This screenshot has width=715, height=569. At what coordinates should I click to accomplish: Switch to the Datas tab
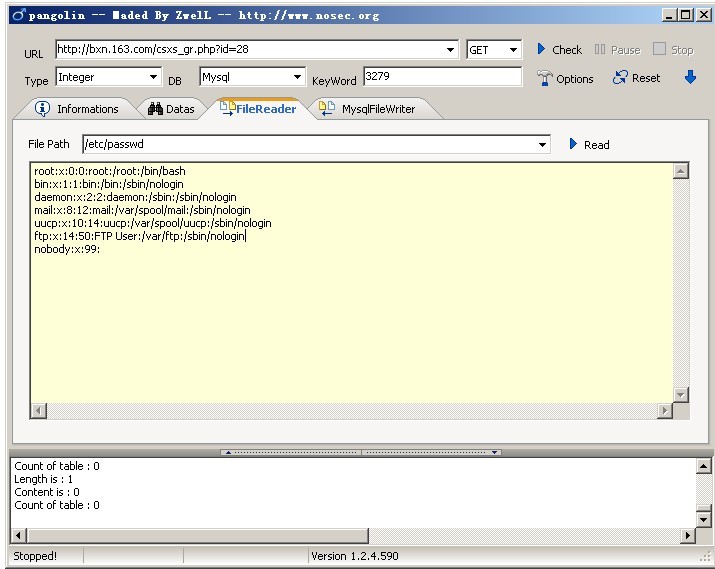[171, 109]
